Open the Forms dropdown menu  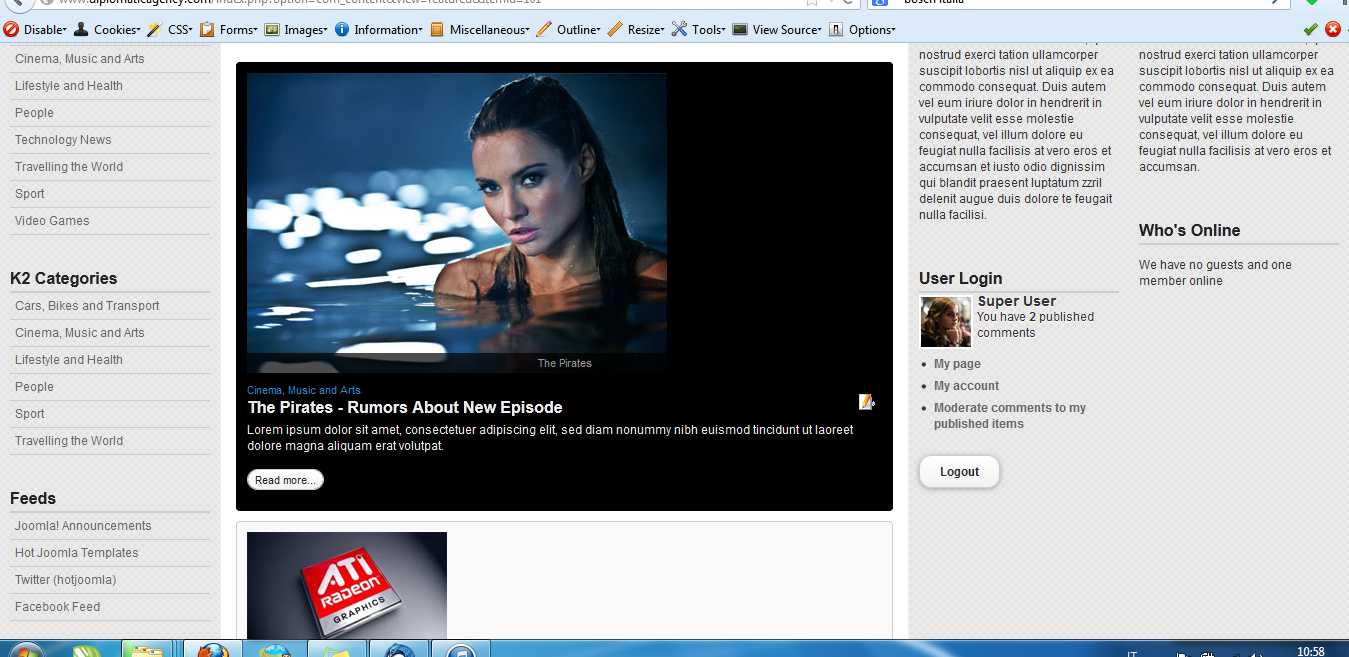click(x=229, y=30)
